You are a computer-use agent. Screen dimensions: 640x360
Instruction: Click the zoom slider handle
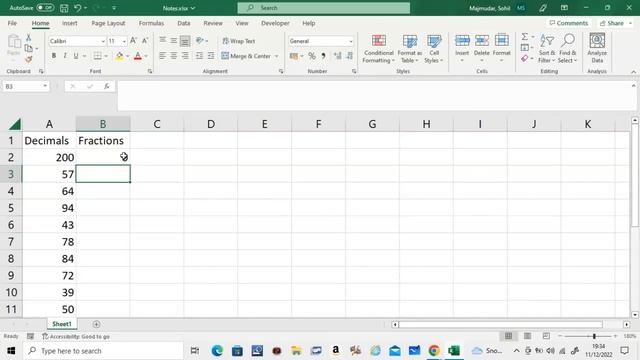(x=594, y=336)
